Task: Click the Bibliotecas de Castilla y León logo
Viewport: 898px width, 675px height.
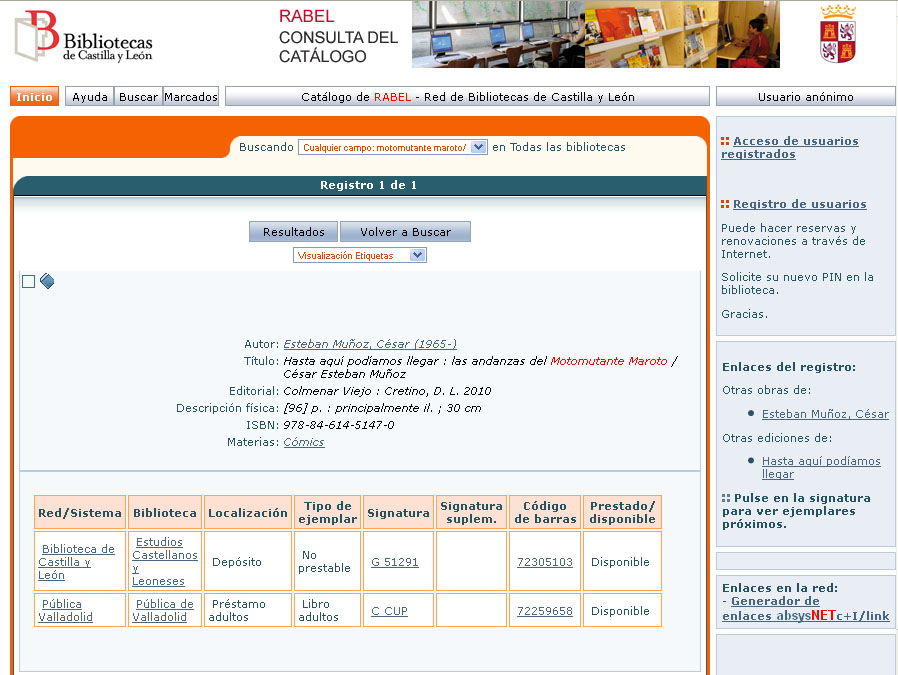Action: [84, 36]
